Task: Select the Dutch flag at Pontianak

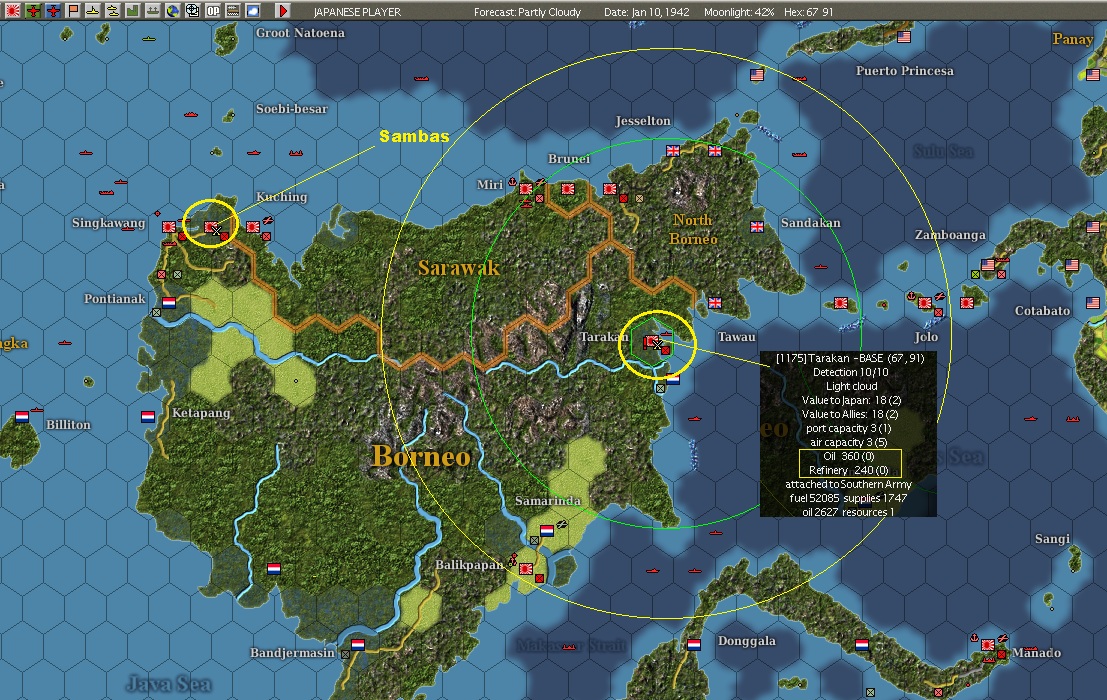Action: point(169,303)
